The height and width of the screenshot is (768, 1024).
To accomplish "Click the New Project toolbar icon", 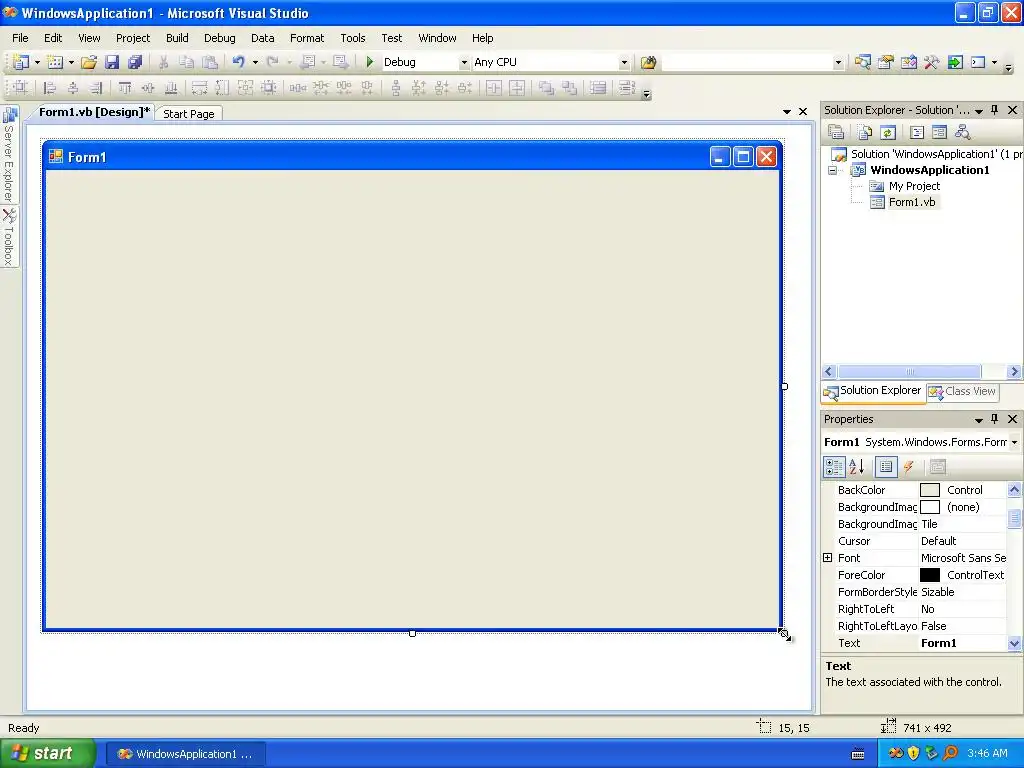I will pos(22,62).
